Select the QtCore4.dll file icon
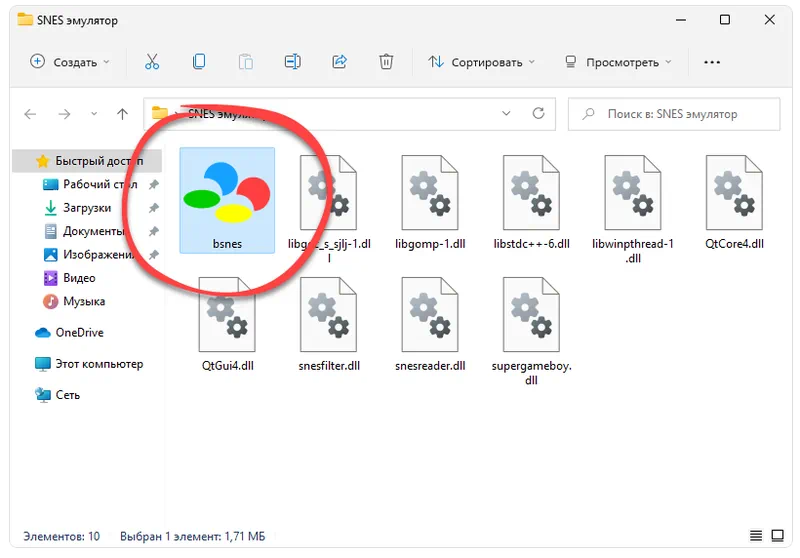The height and width of the screenshot is (558, 800). [x=734, y=192]
